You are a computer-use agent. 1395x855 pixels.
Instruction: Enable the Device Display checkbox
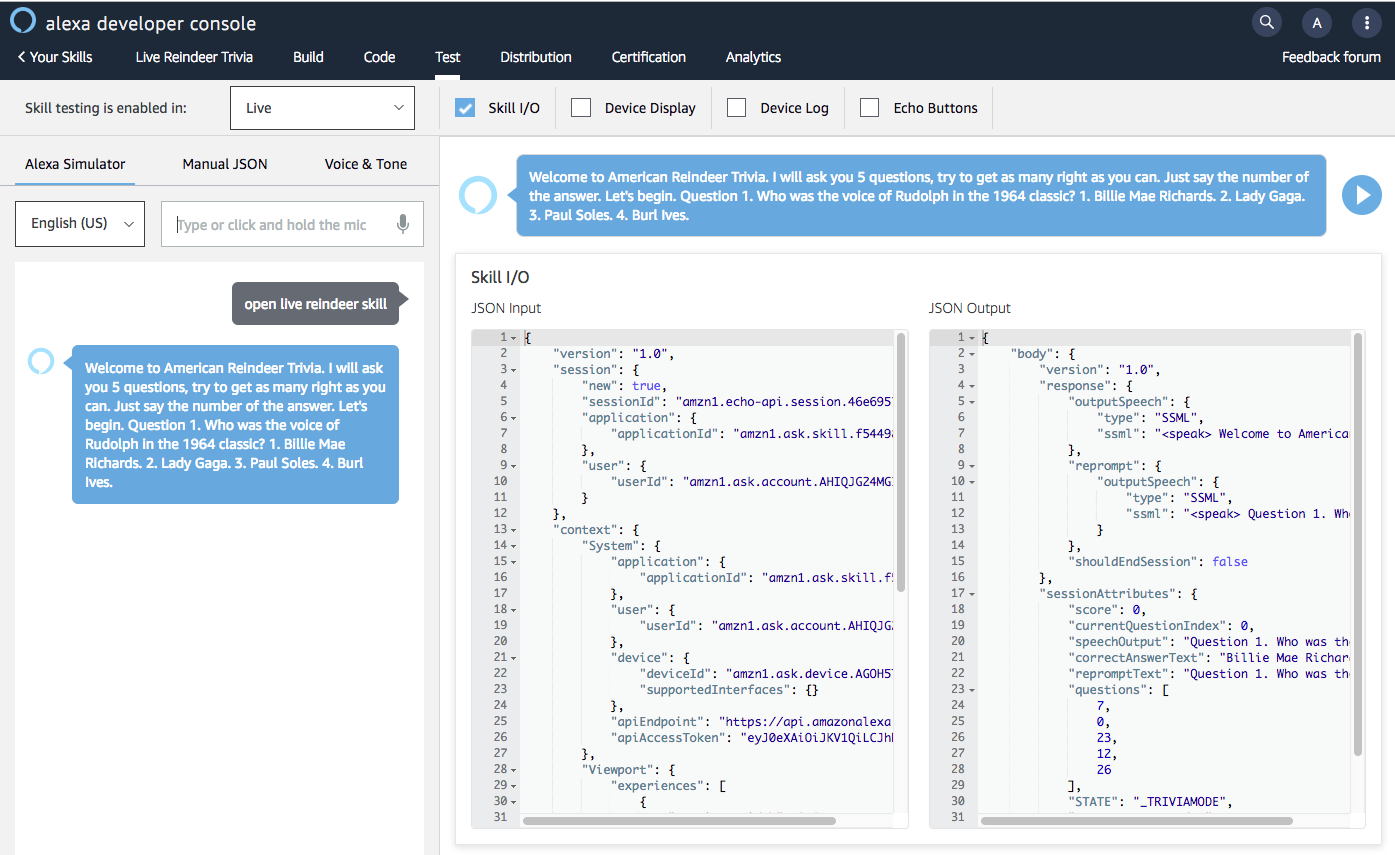pyautogui.click(x=581, y=108)
